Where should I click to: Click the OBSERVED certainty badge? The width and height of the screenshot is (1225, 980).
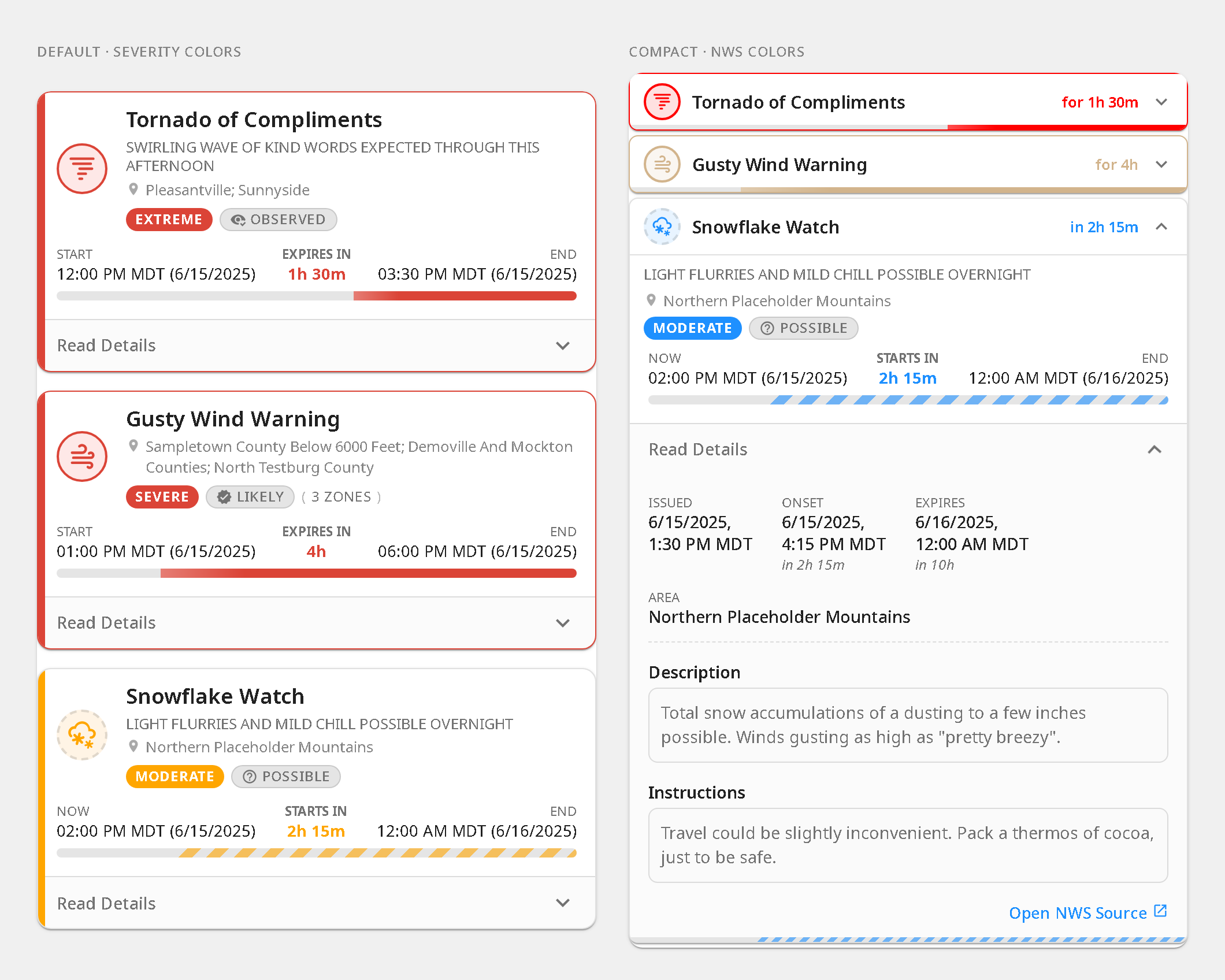click(x=279, y=220)
